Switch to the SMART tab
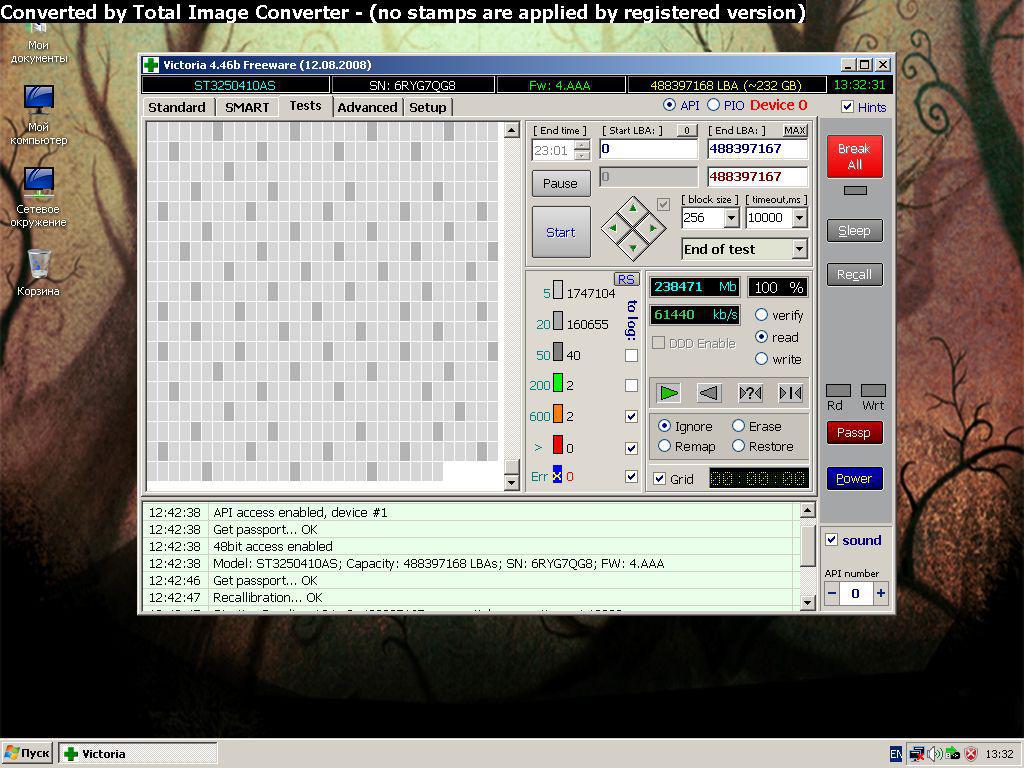 click(x=246, y=107)
